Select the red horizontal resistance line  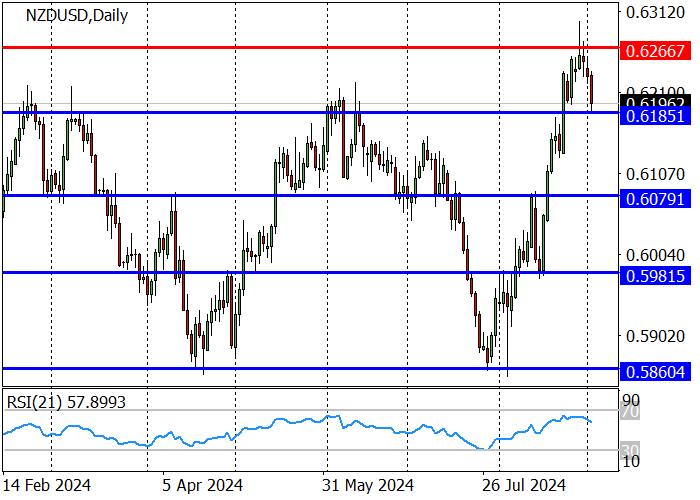click(x=311, y=47)
